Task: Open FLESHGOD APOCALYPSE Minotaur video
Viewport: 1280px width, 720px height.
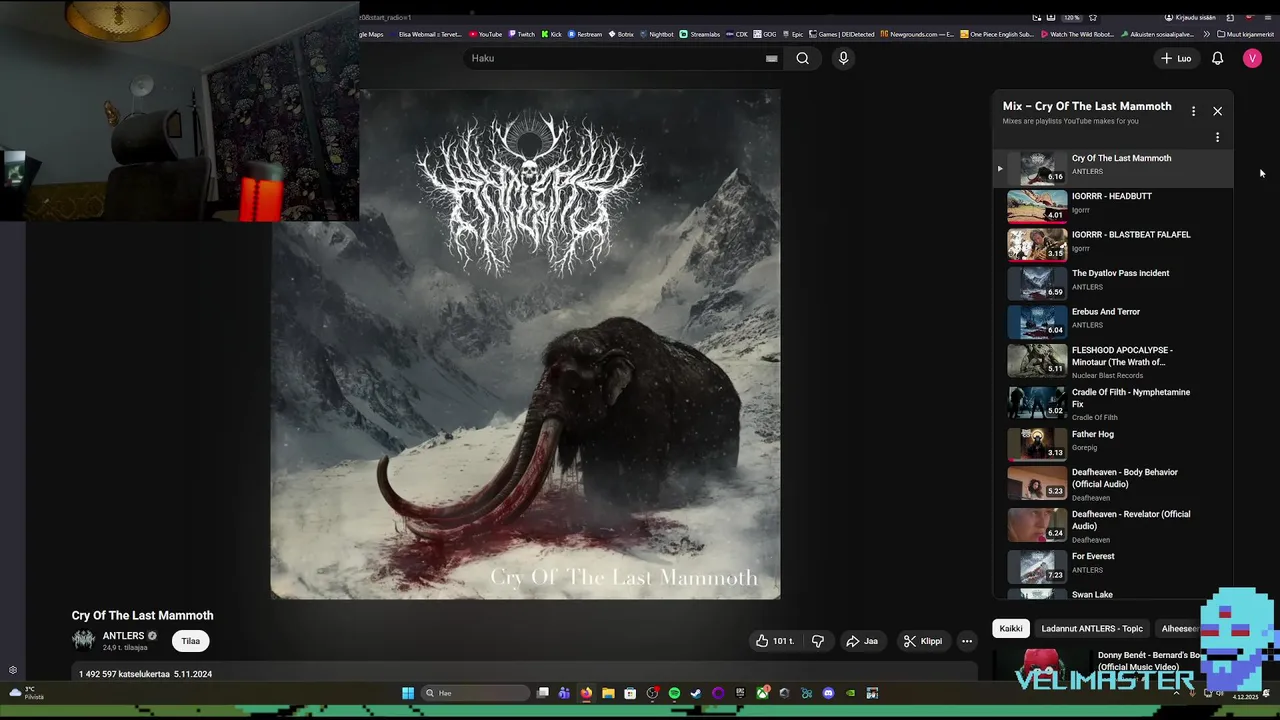Action: pyautogui.click(x=1113, y=362)
